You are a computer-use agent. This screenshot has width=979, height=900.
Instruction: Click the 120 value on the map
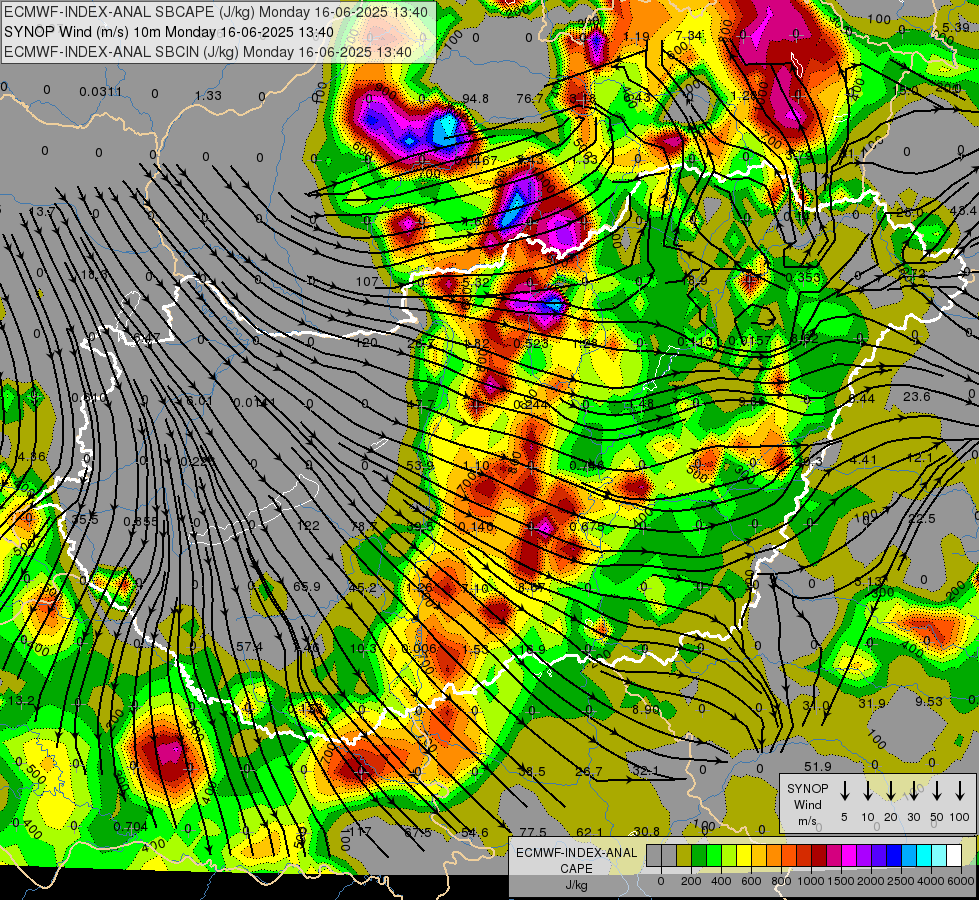(x=367, y=342)
